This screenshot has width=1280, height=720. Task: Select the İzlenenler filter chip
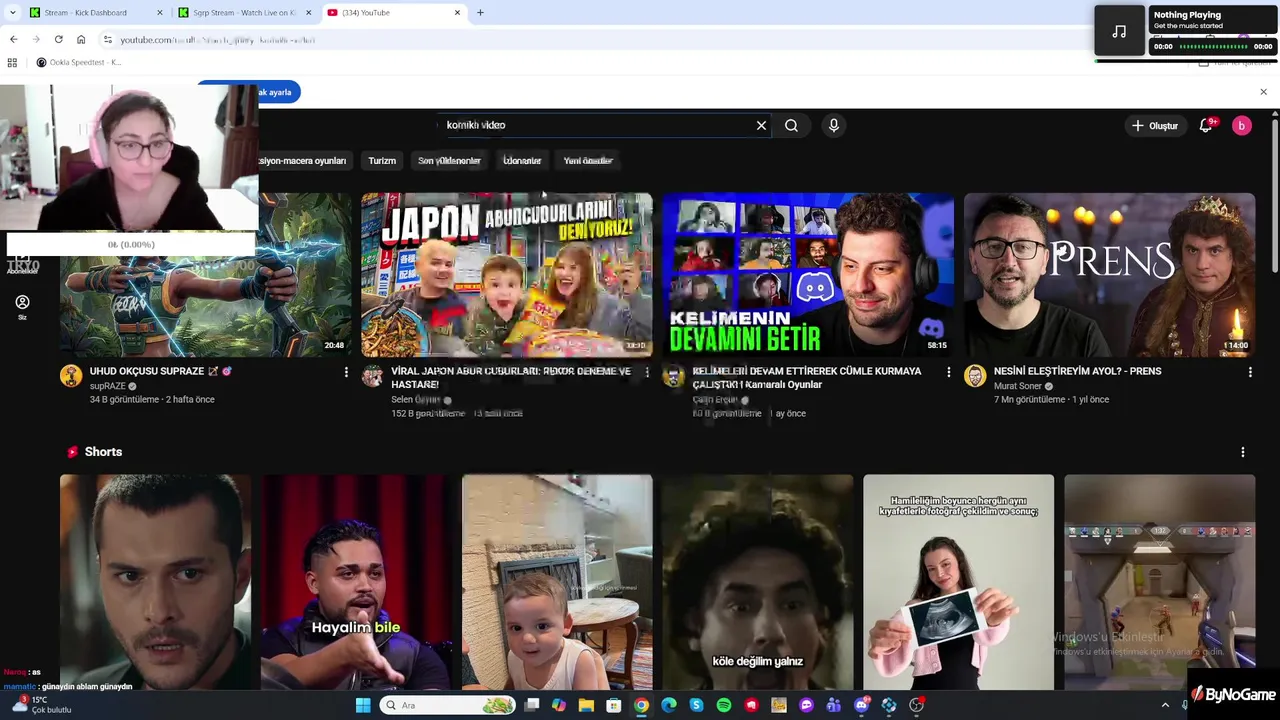pos(522,160)
